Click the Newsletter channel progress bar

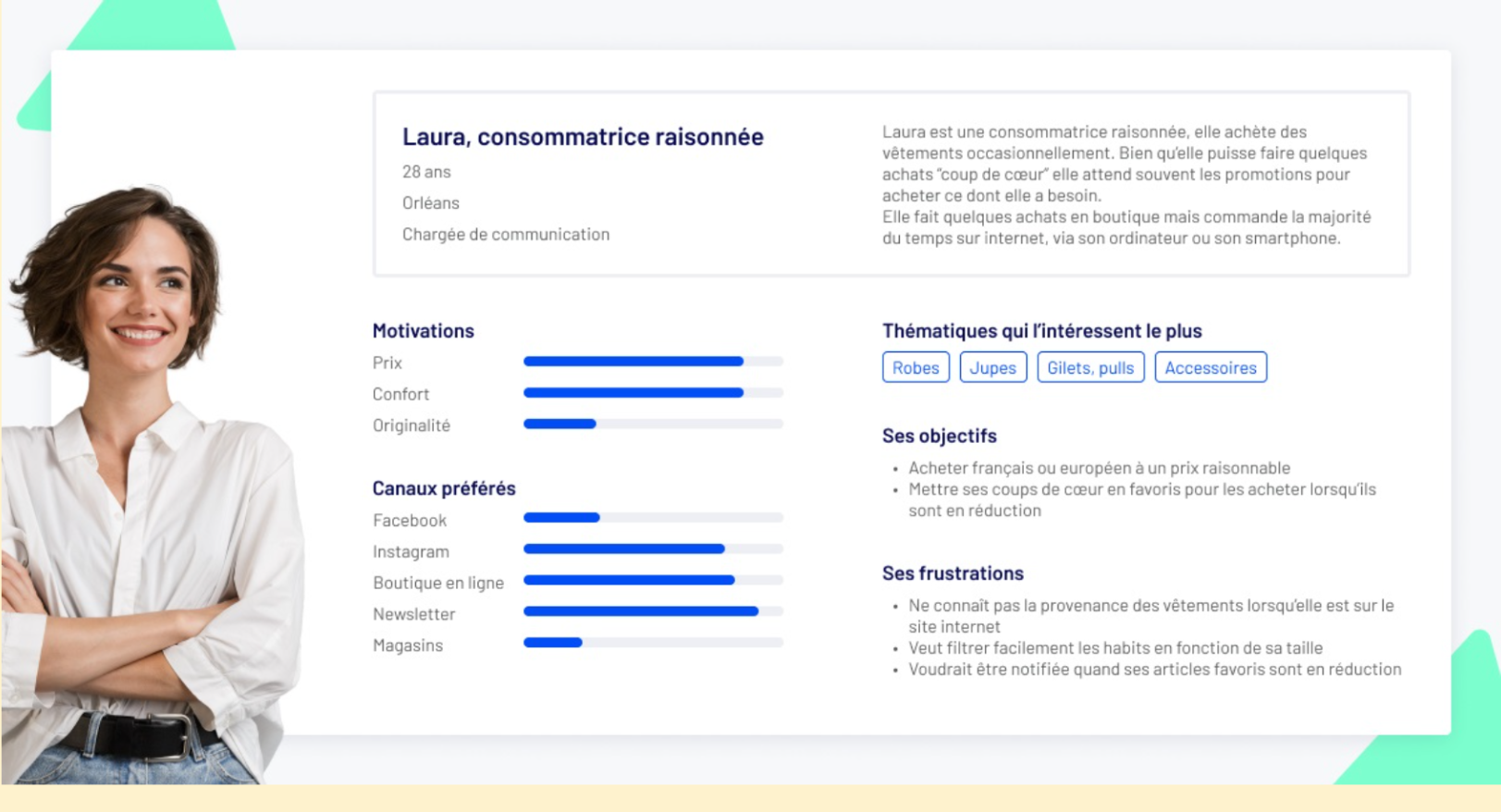pos(653,611)
